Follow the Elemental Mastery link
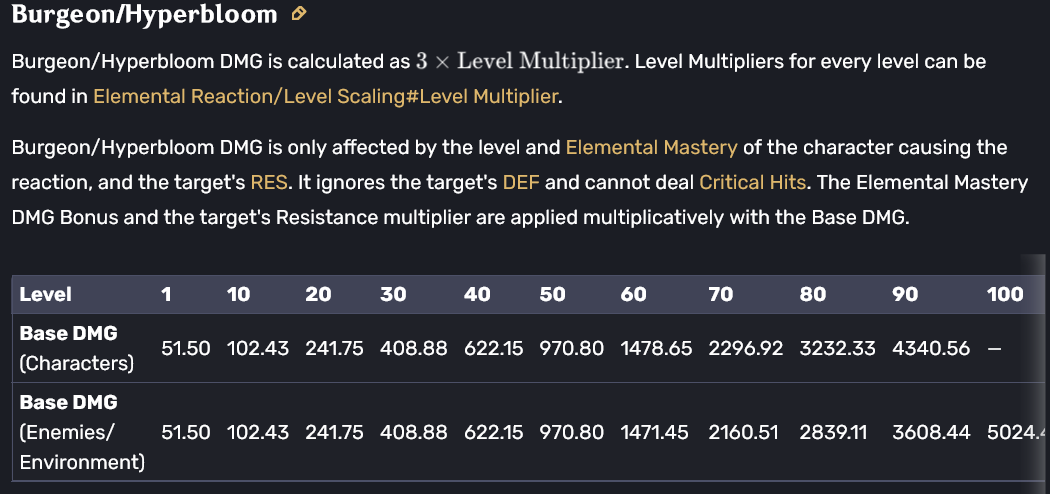This screenshot has height=494, width=1050. pos(651,148)
